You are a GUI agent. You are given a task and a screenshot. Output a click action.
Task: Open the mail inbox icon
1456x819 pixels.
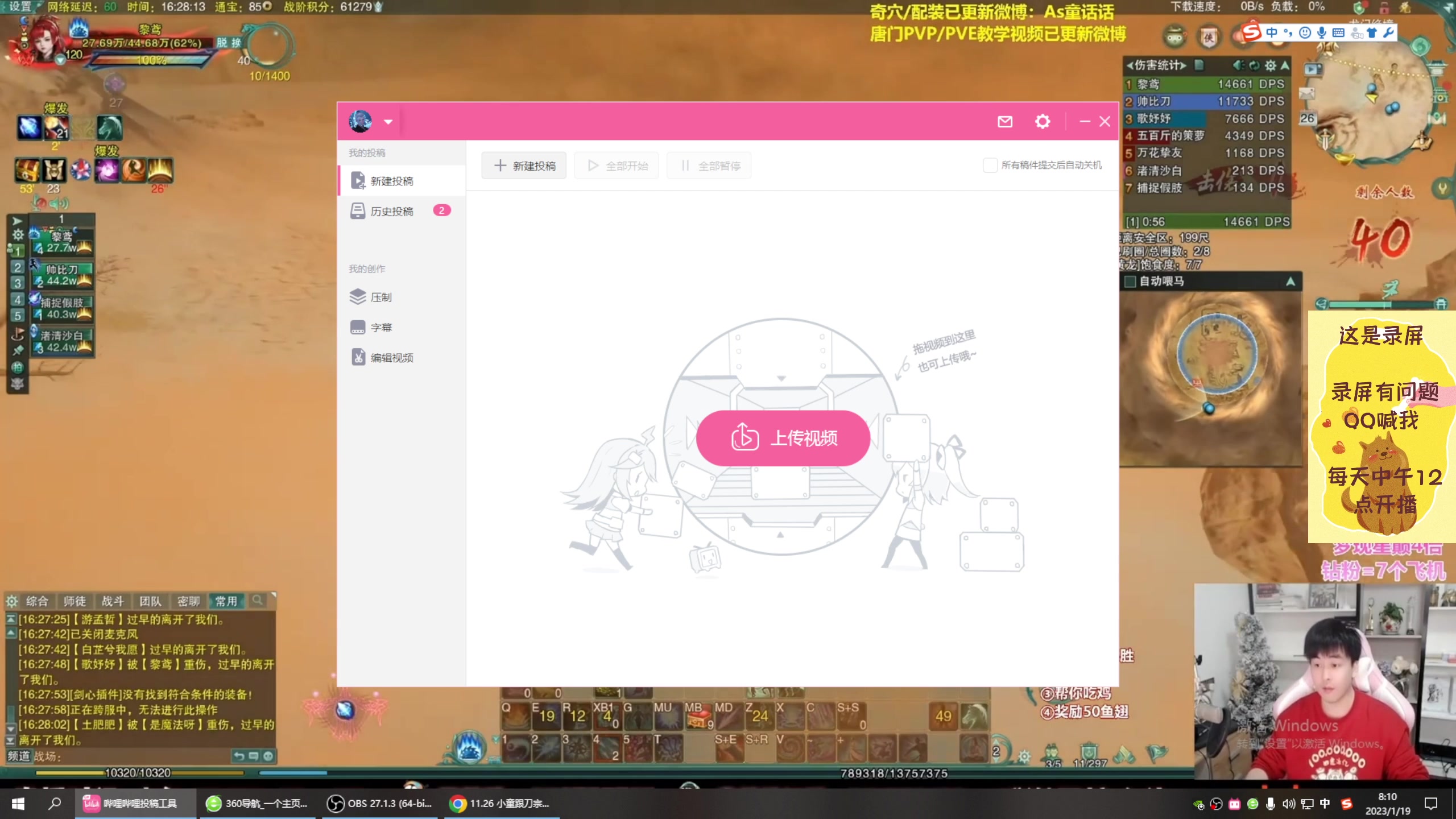1005,121
